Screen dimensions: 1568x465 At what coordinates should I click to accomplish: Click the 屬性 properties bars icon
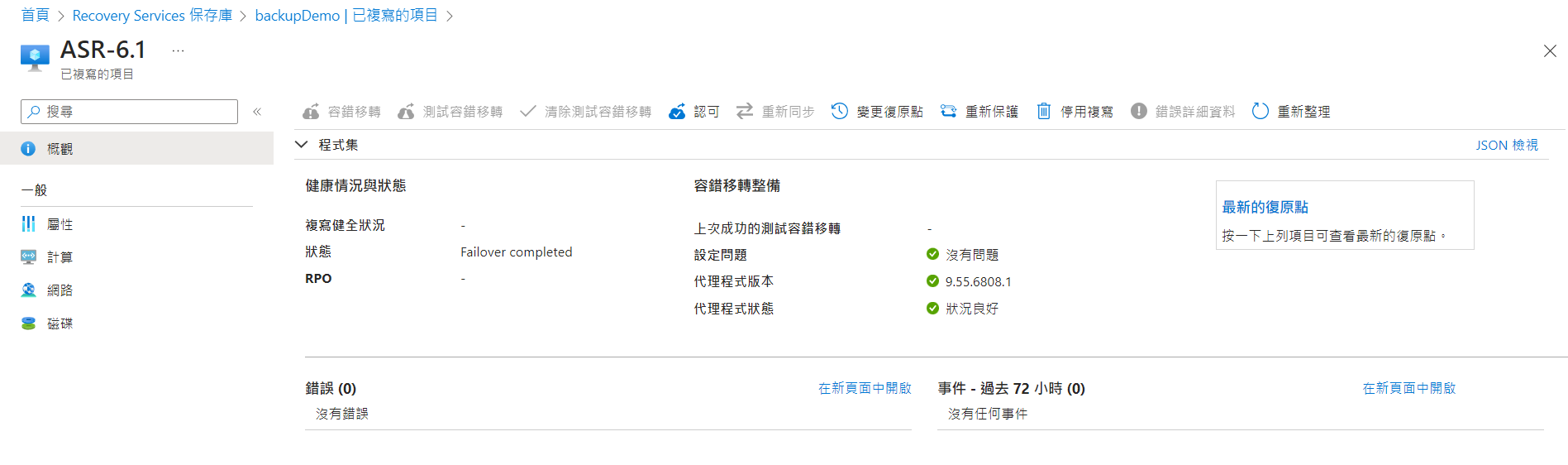coord(28,224)
